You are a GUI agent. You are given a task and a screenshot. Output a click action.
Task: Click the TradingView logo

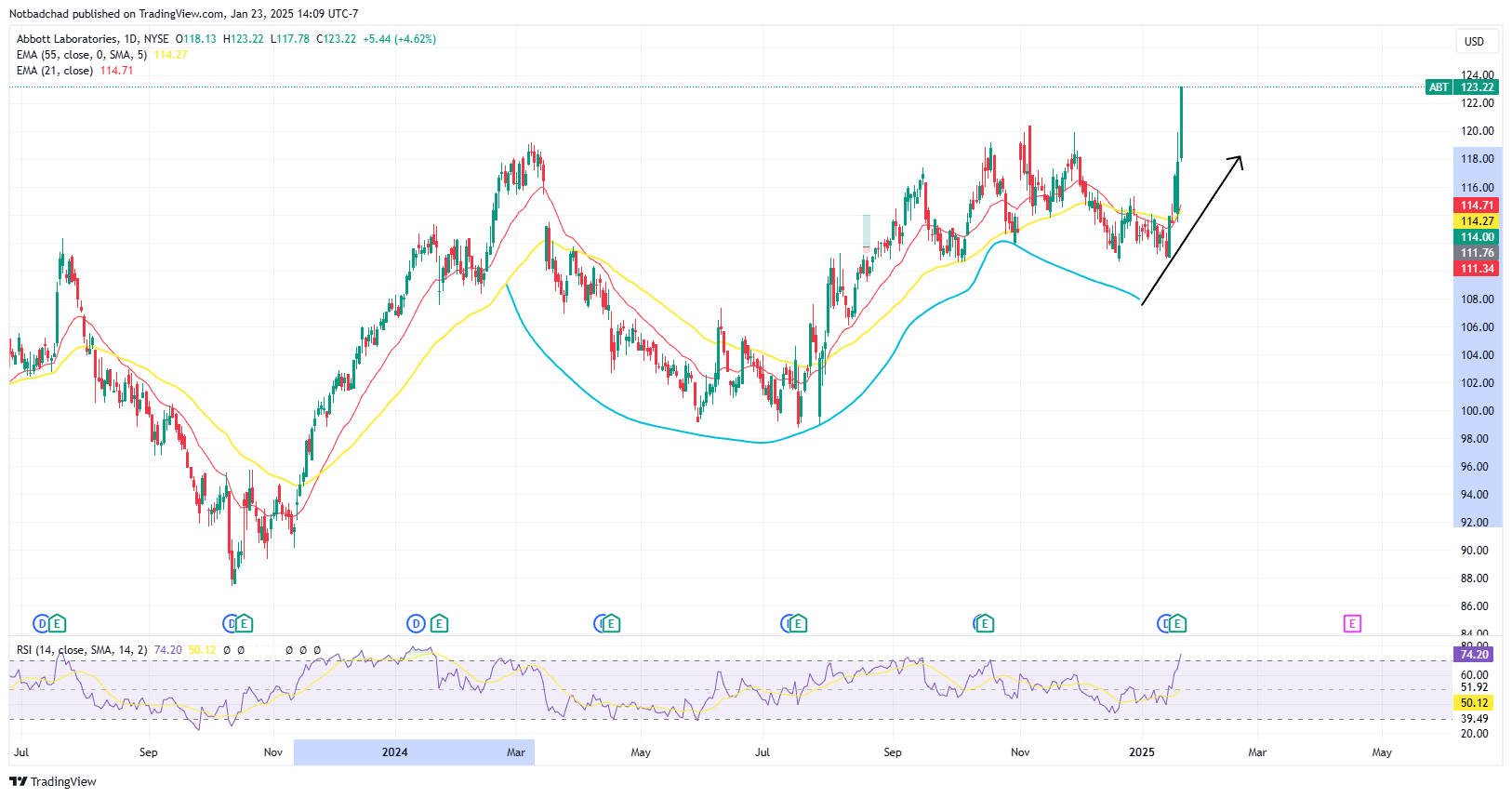coord(53,781)
